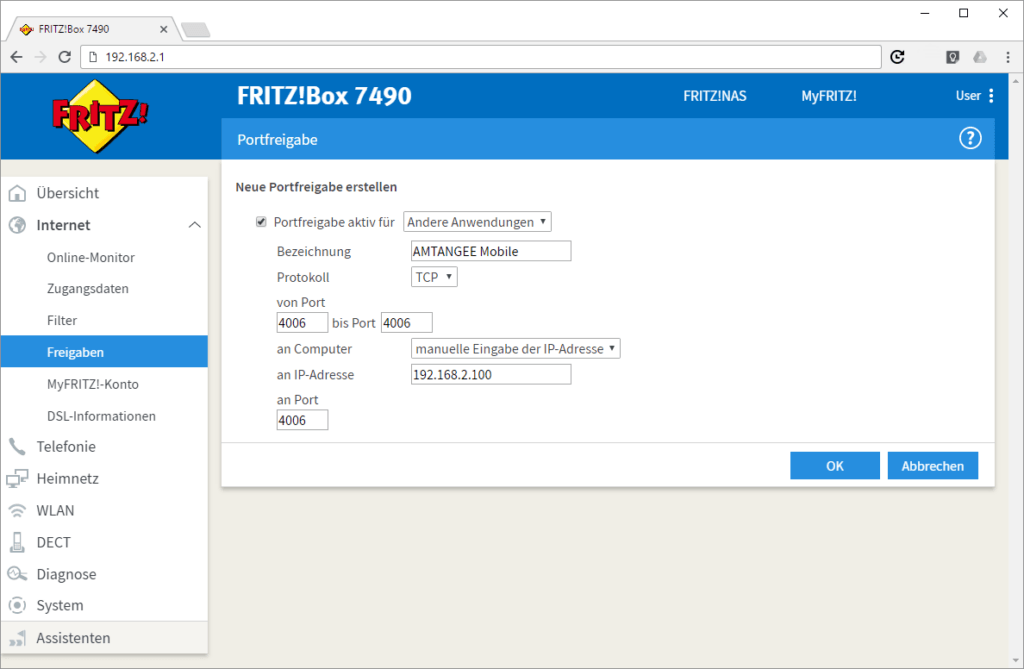Click the help question mark icon
Image resolution: width=1024 pixels, height=669 pixels.
(x=970, y=139)
